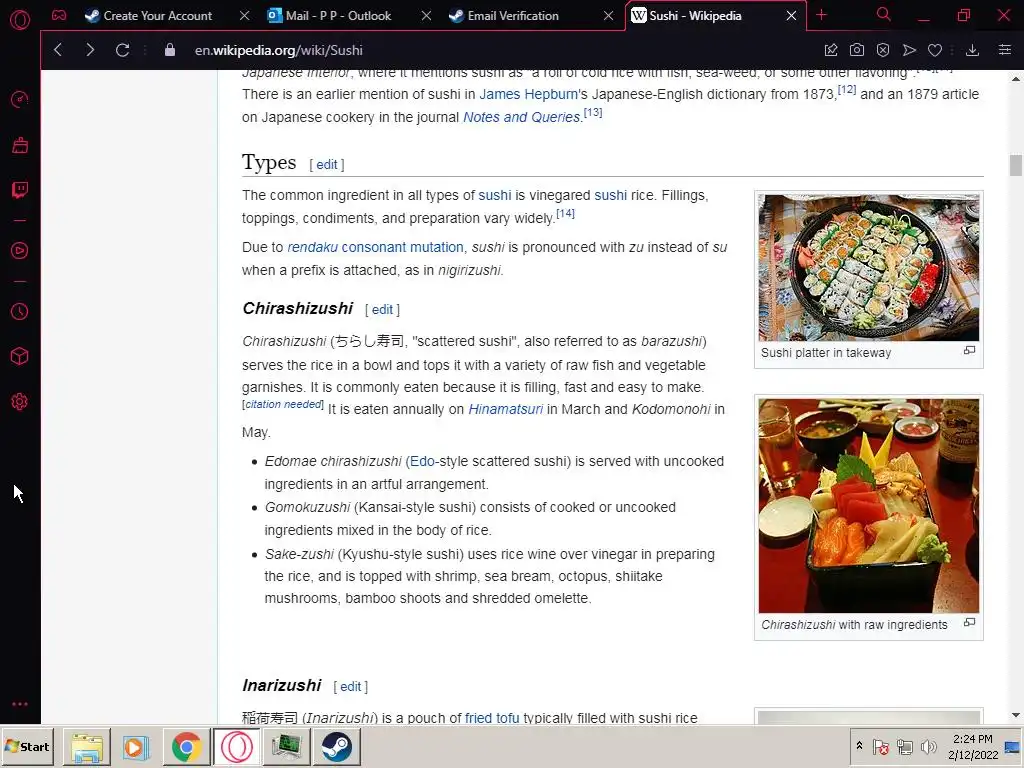The width and height of the screenshot is (1024, 768).
Task: Open Steam from taskbar
Action: pyautogui.click(x=336, y=747)
